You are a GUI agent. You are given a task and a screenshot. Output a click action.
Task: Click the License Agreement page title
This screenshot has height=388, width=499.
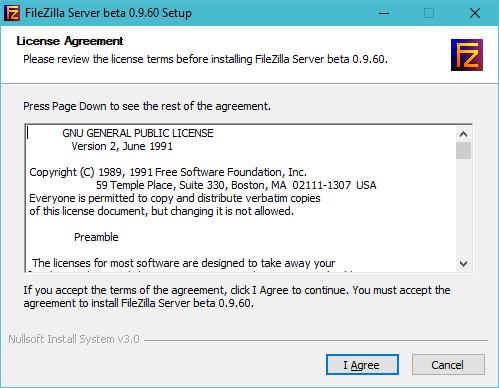70,41
